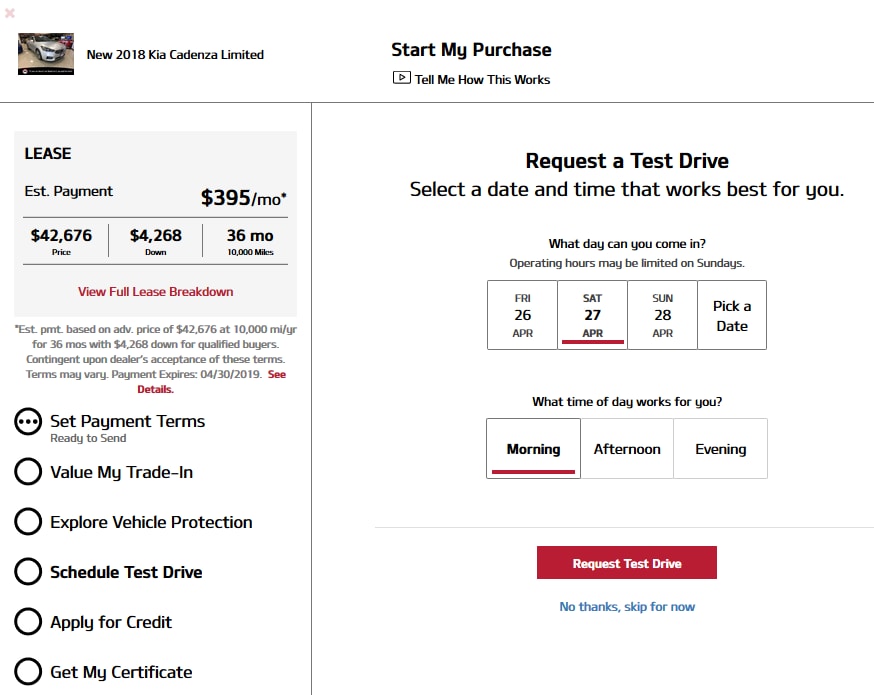Open the Kia Cadenza vehicle thumbnail
This screenshot has height=695, width=874.
click(x=46, y=54)
